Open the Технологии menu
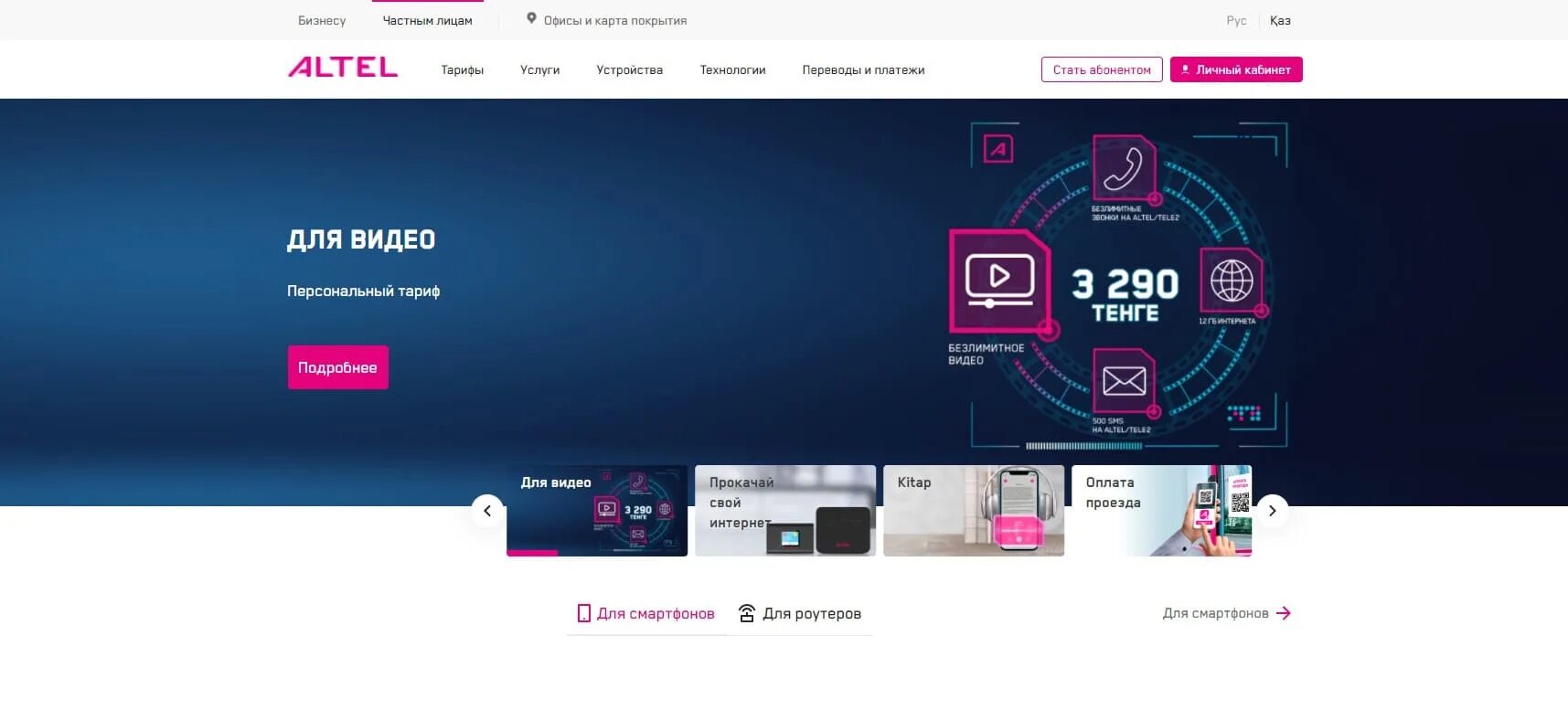Viewport: 1568px width, 710px height. (x=733, y=69)
